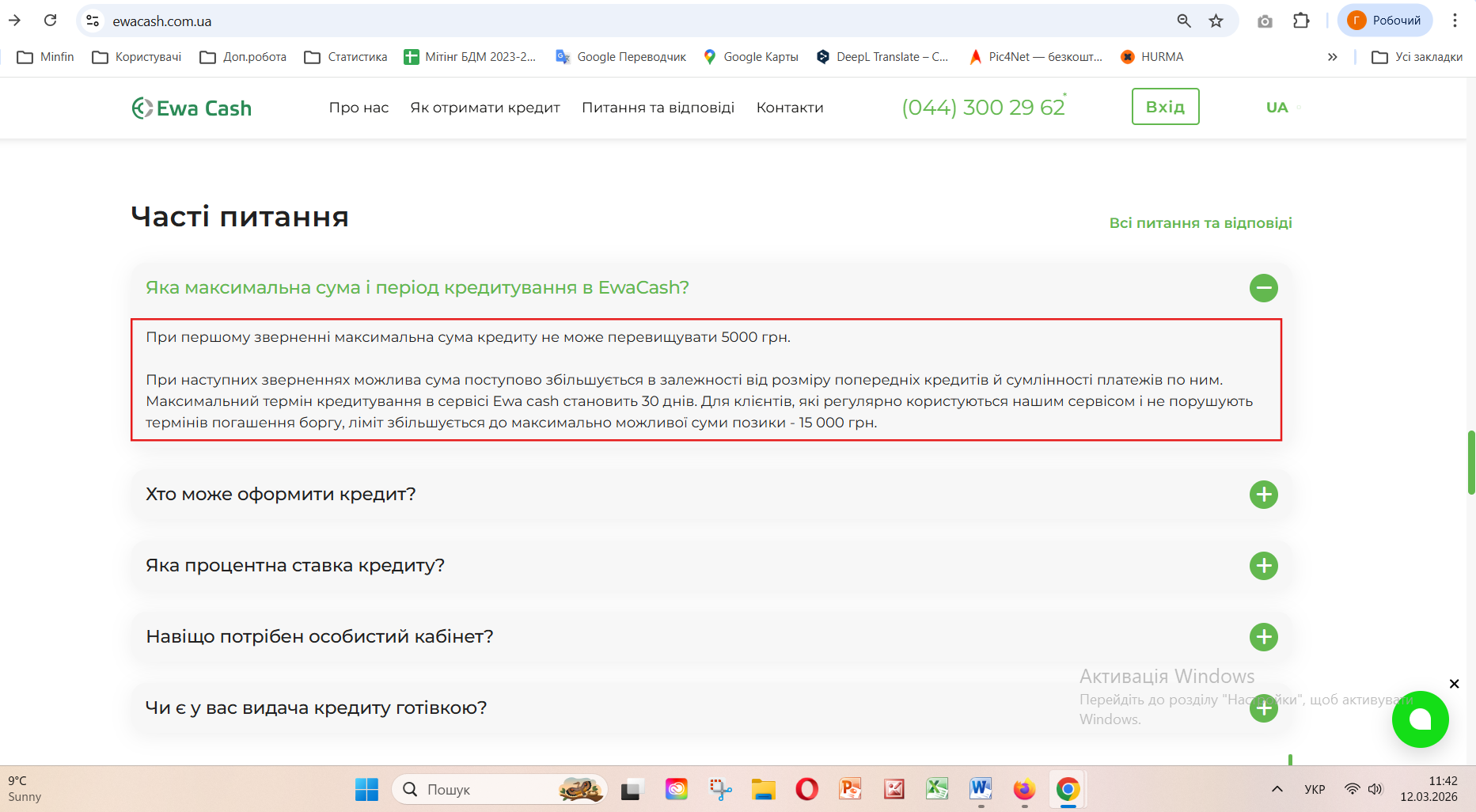Open the Windows Start button
This screenshot has width=1476, height=812.
366,789
